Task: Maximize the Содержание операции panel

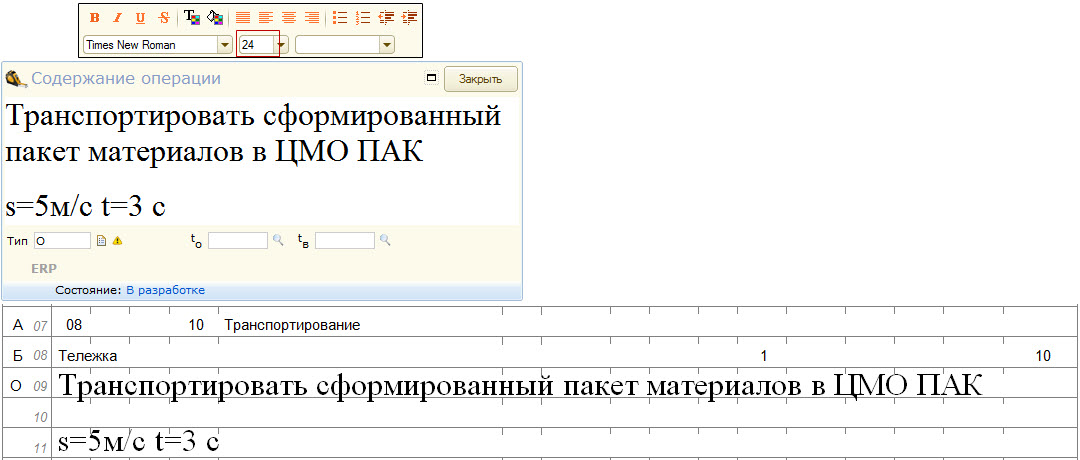Action: 432,78
